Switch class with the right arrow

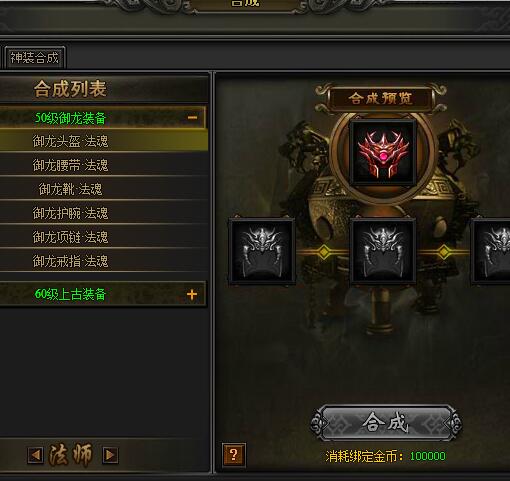(x=110, y=455)
